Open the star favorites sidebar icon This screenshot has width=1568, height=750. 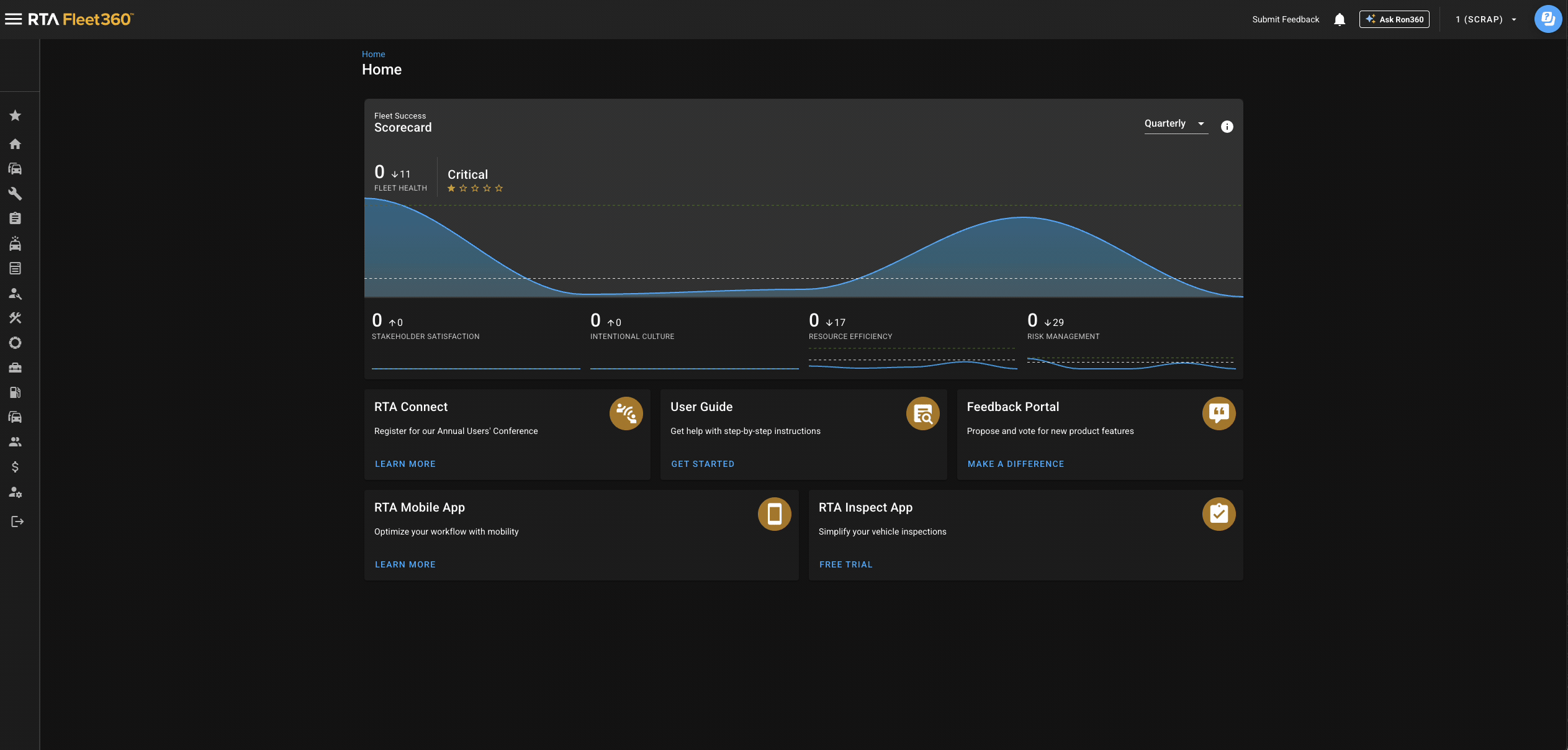16,115
